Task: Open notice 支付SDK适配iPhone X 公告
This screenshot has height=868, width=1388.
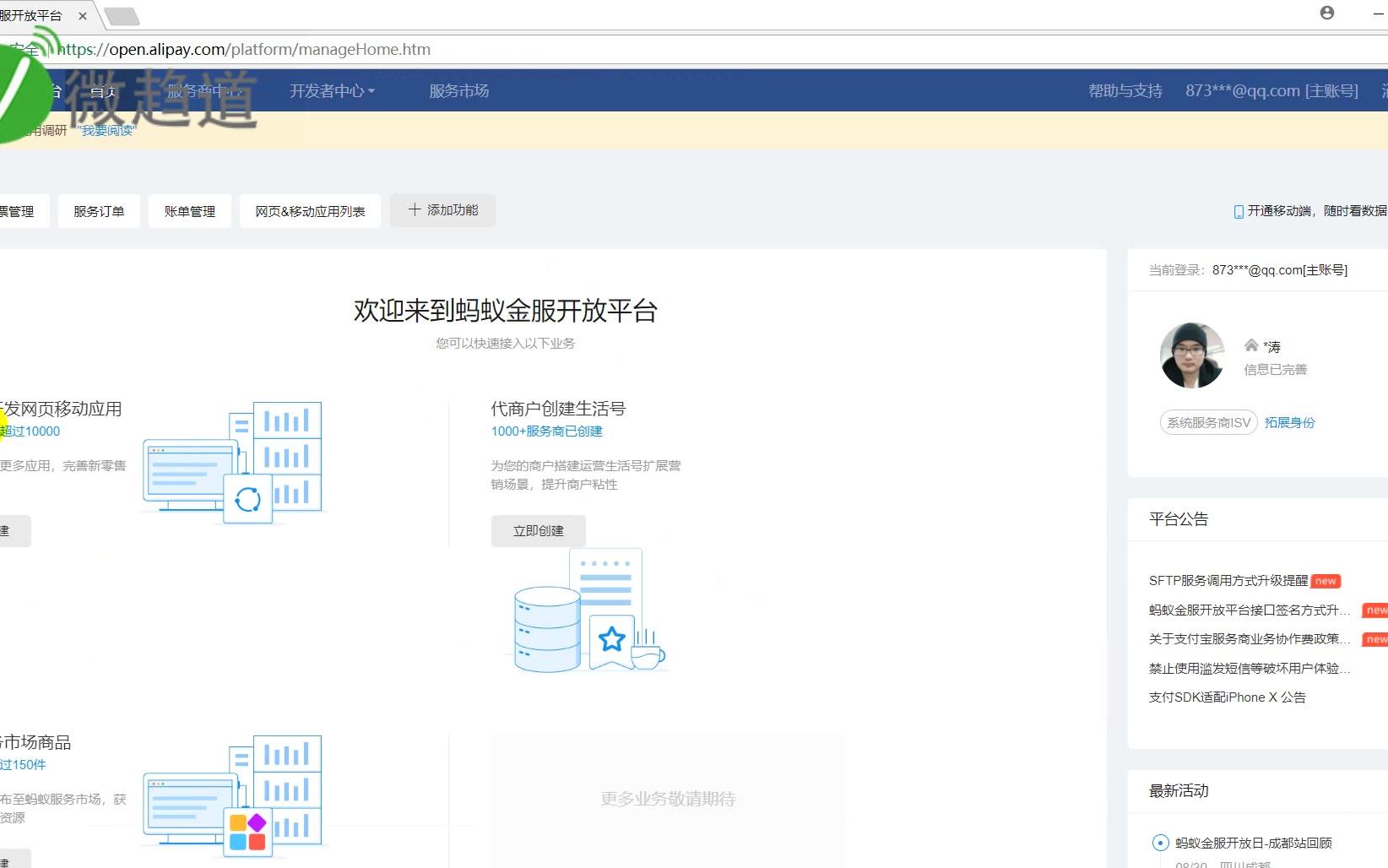Action: pyautogui.click(x=1228, y=697)
